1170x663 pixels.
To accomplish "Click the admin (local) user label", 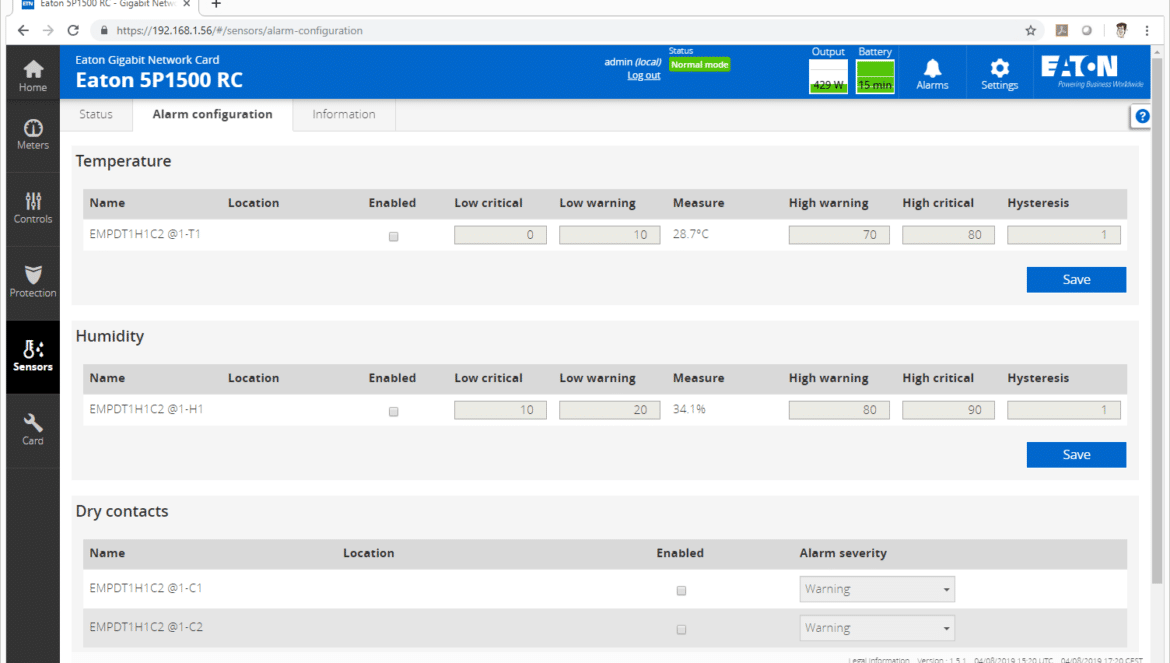I will tap(633, 62).
